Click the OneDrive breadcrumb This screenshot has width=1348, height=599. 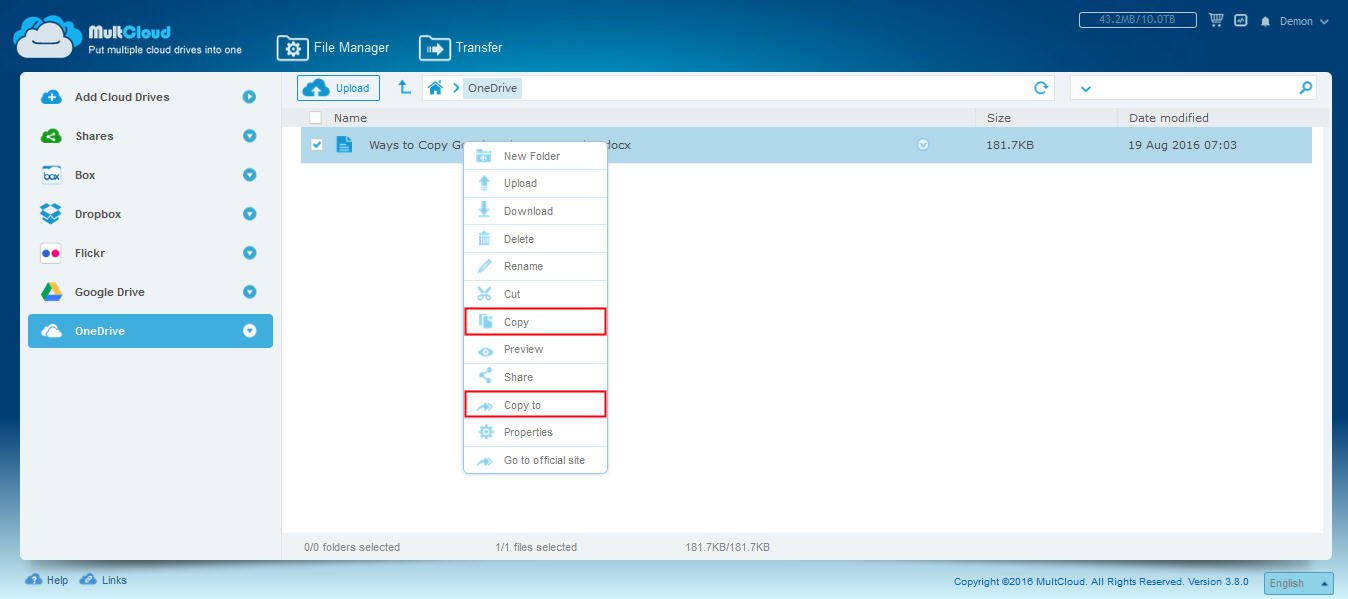[x=492, y=88]
